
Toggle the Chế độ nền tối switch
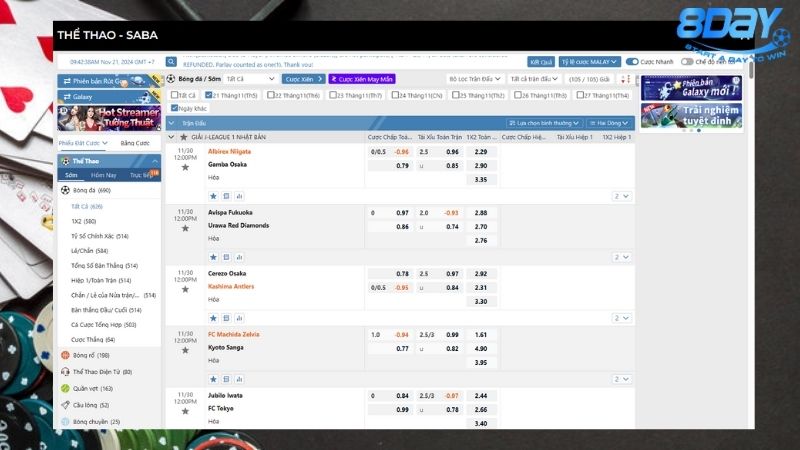pyautogui.click(x=687, y=62)
